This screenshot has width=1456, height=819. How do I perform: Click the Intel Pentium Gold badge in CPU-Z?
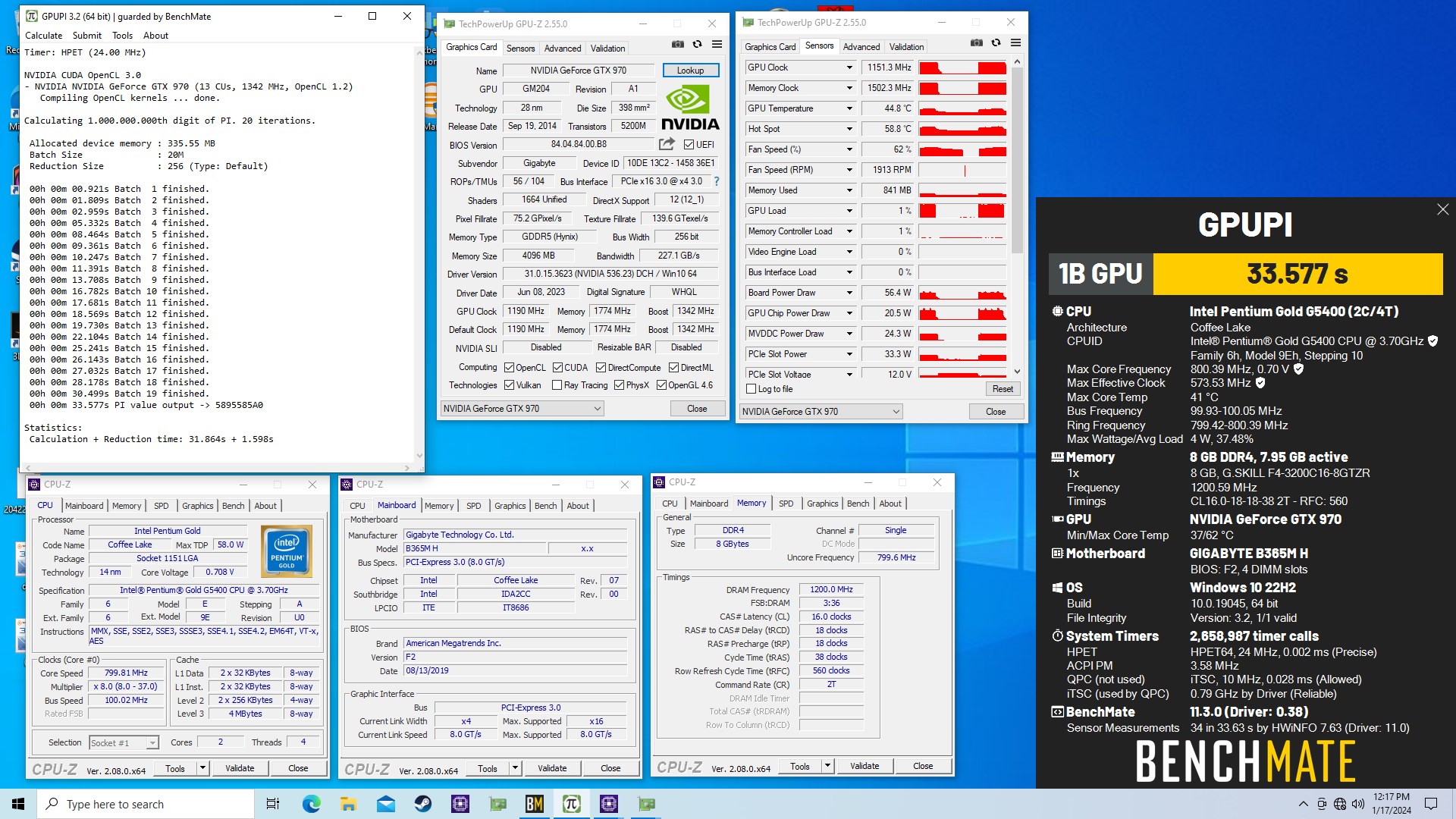click(x=287, y=552)
